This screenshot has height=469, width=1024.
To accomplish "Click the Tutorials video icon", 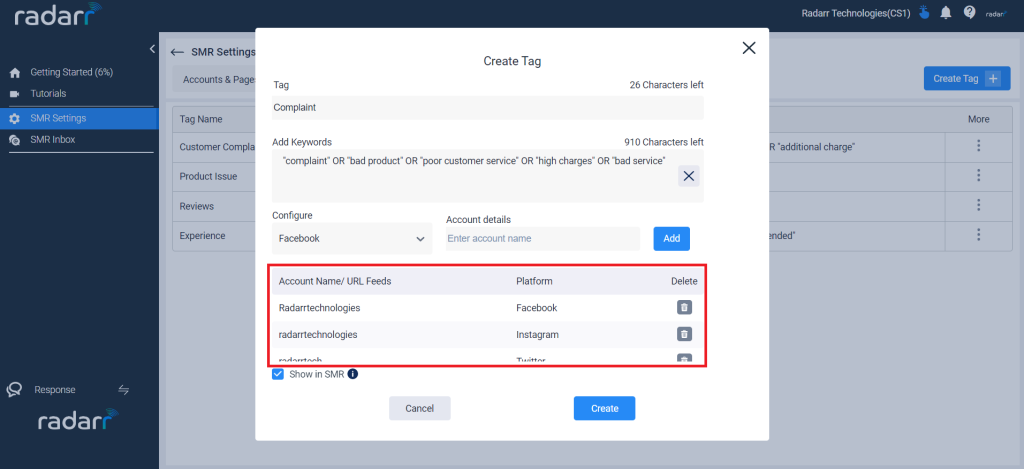I will coord(15,94).
